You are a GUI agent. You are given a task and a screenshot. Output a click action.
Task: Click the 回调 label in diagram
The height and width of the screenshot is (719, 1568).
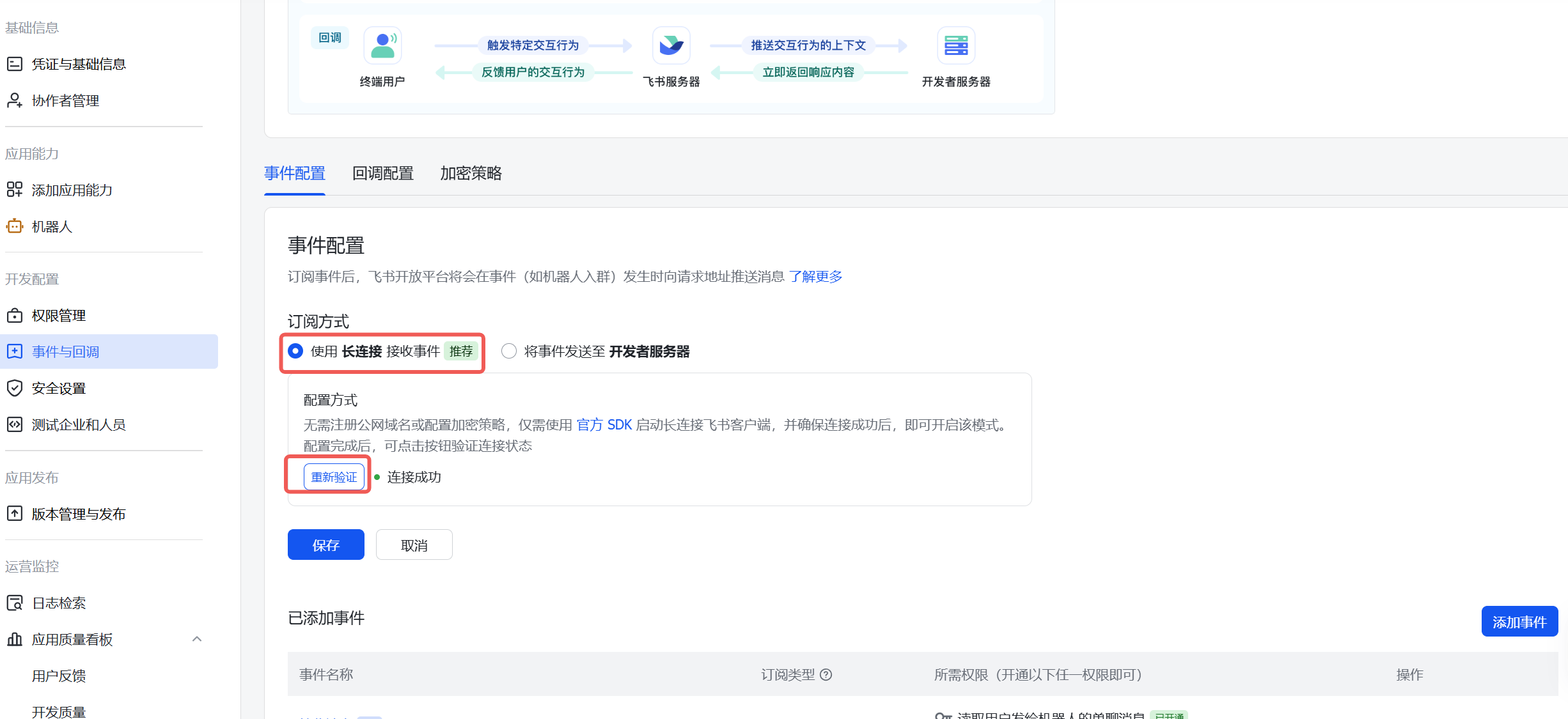[330, 38]
